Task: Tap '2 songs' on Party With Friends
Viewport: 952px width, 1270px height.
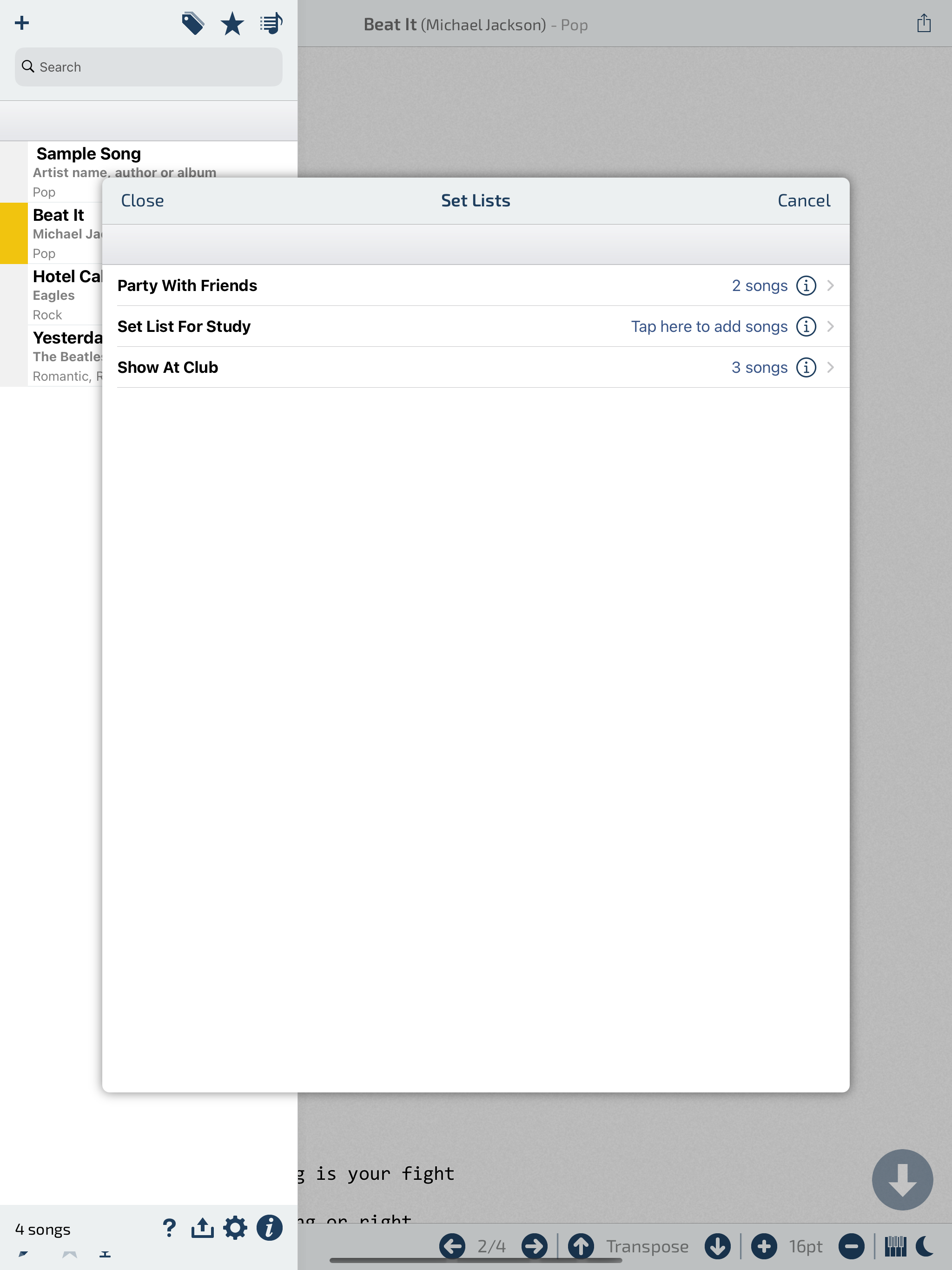Action: point(759,285)
